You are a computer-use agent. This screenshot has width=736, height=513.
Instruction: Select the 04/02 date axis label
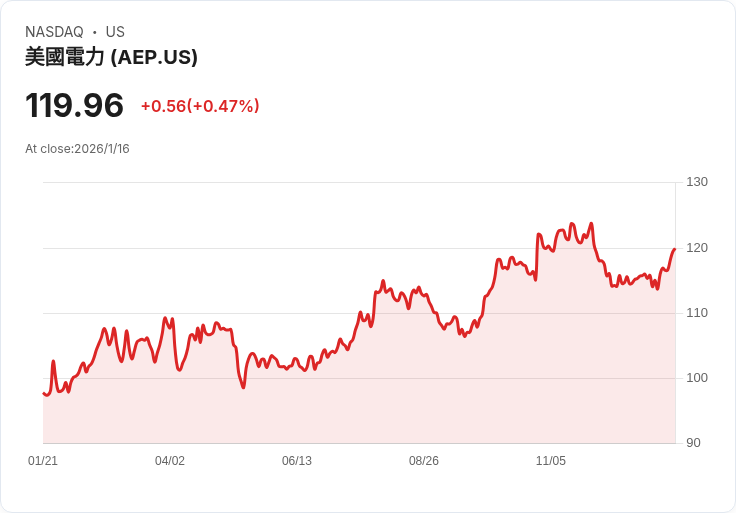coord(170,461)
